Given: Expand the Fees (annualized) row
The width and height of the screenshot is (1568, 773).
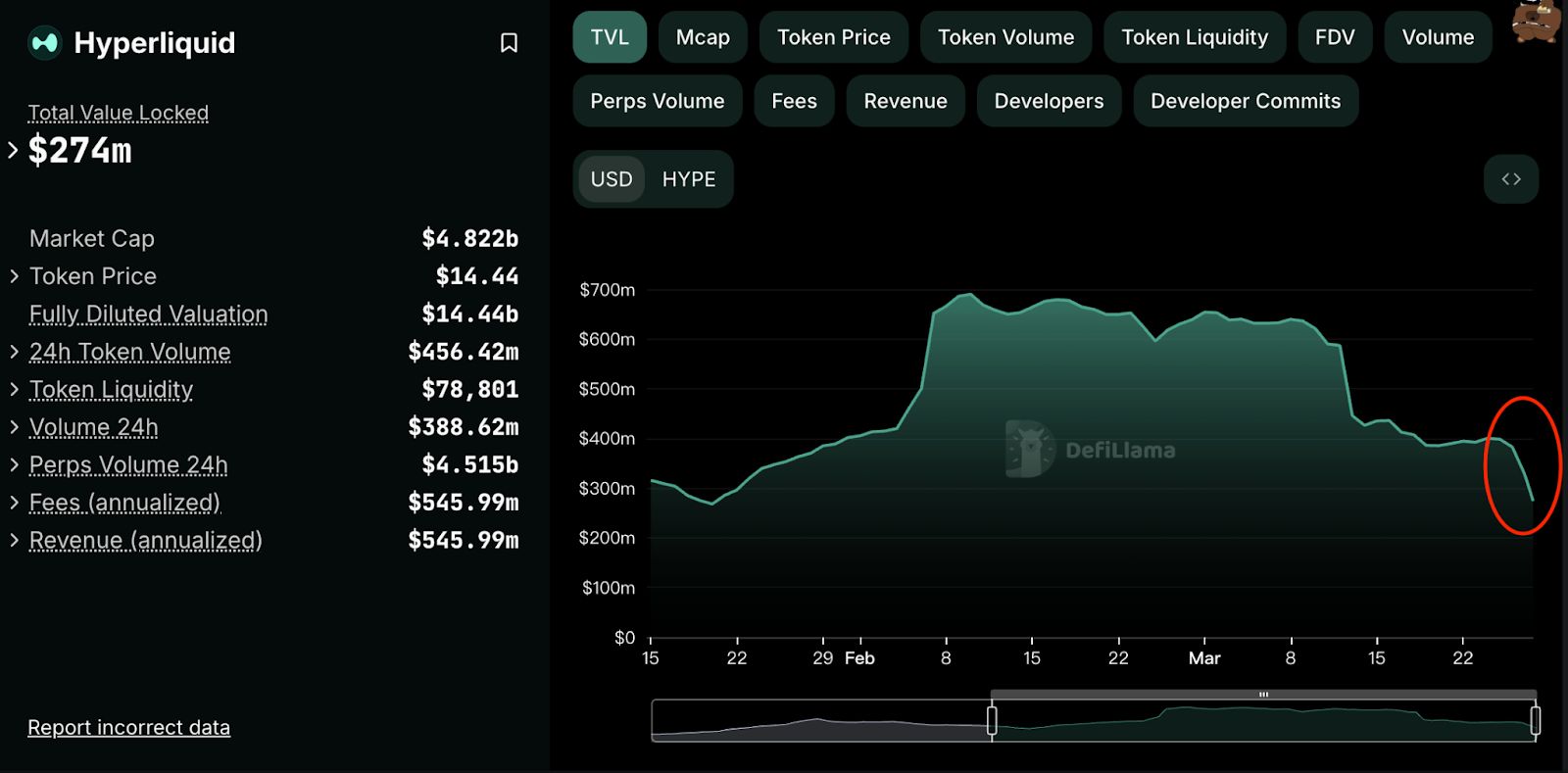Looking at the screenshot, I should pos(15,503).
